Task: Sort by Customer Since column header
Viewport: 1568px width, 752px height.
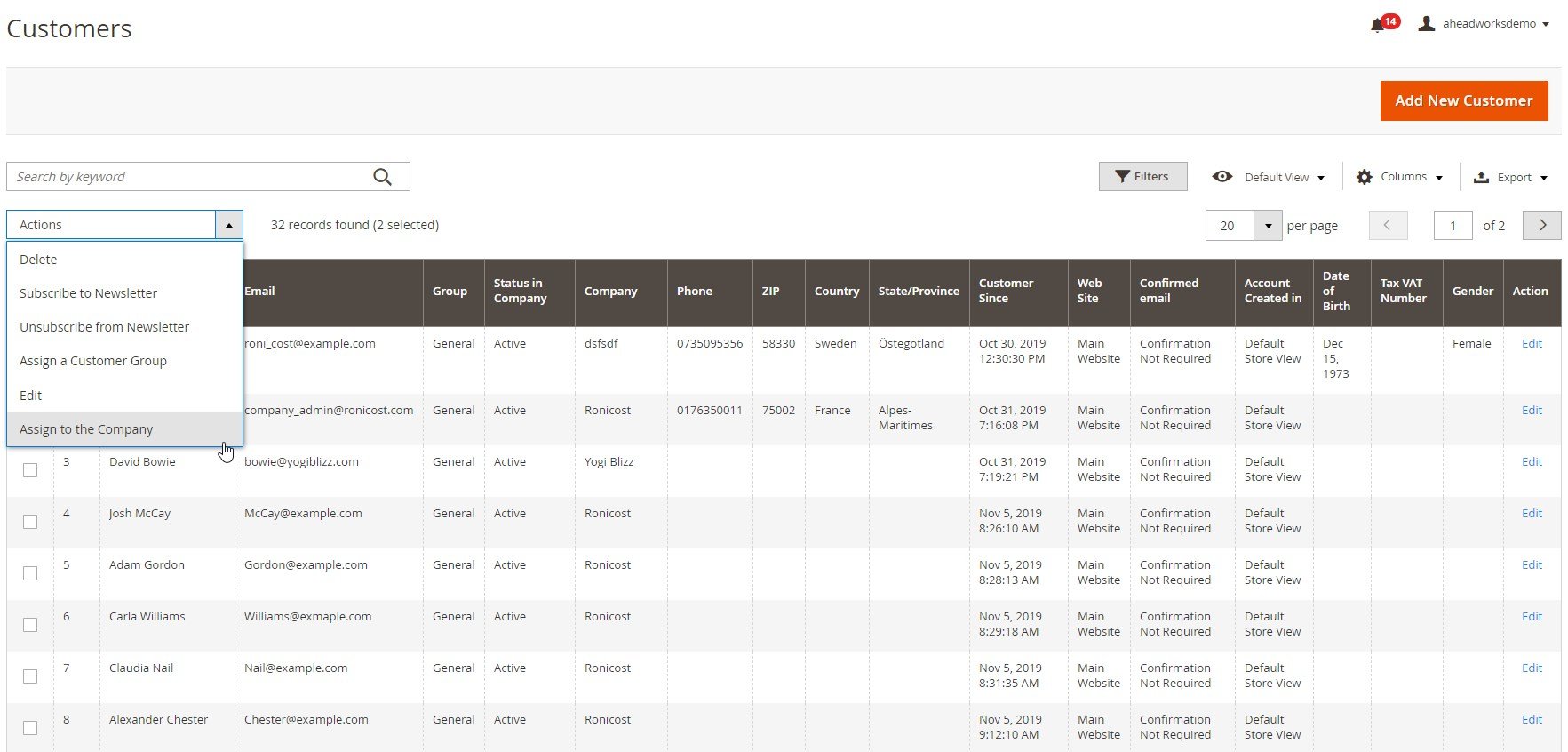Action: pos(1019,292)
